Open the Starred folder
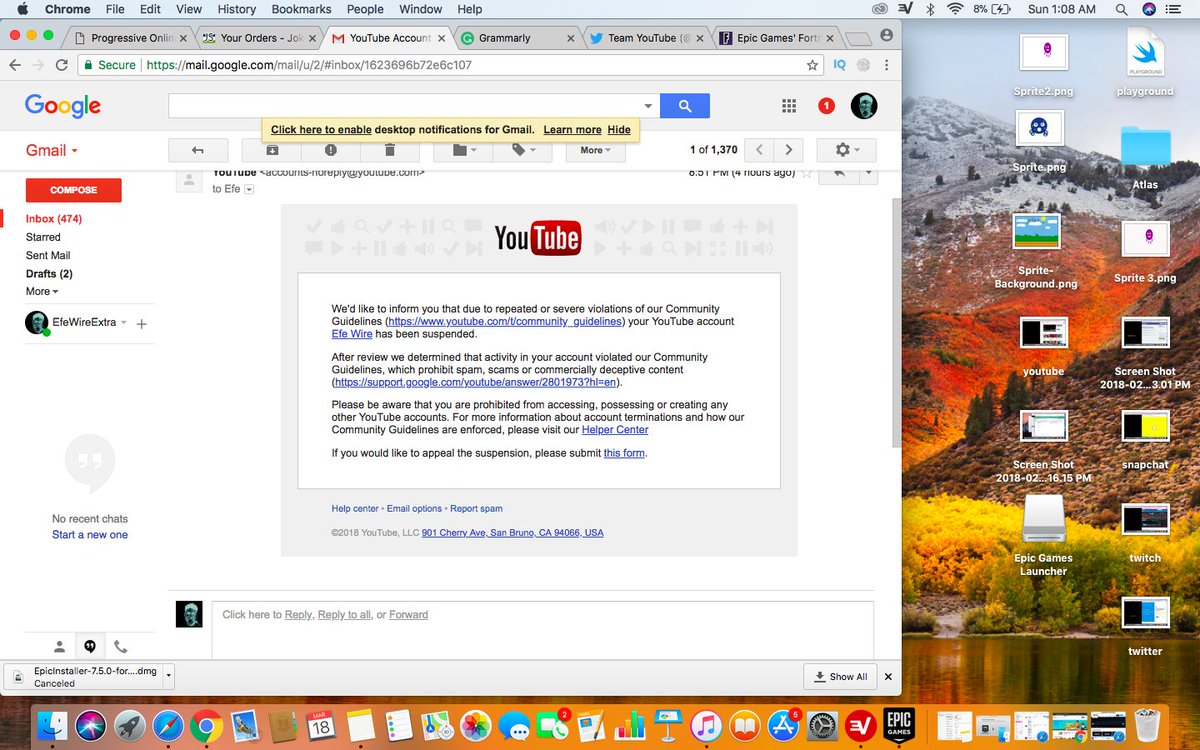The height and width of the screenshot is (750, 1200). 43,237
